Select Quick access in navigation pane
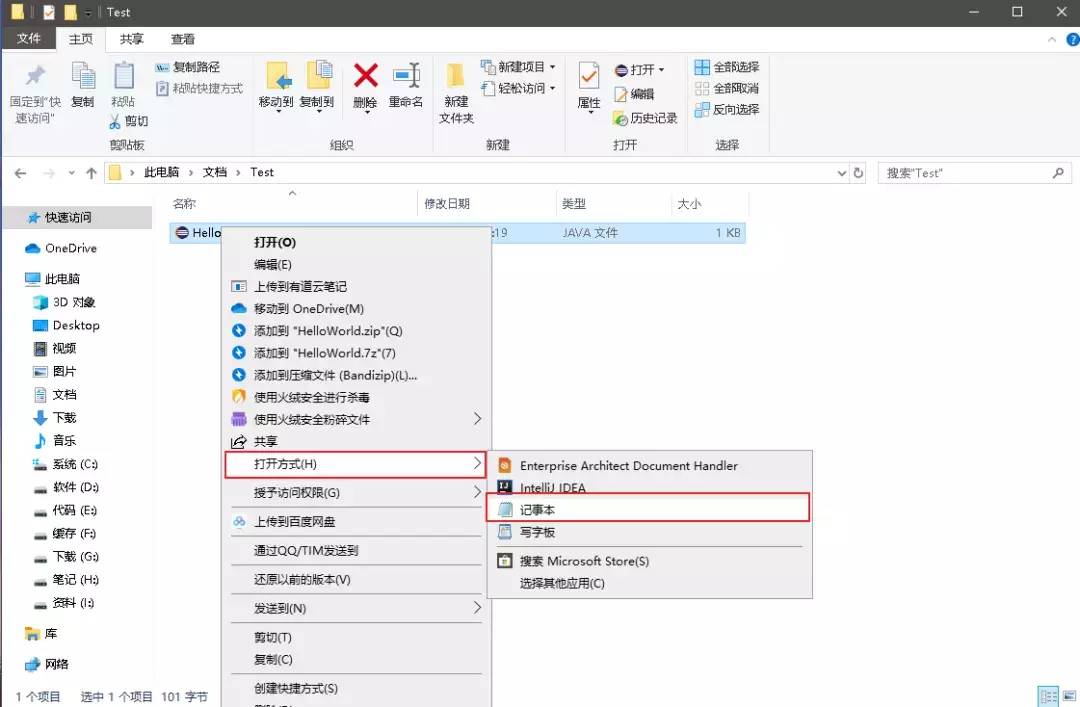Image resolution: width=1080 pixels, height=707 pixels. coord(77,218)
